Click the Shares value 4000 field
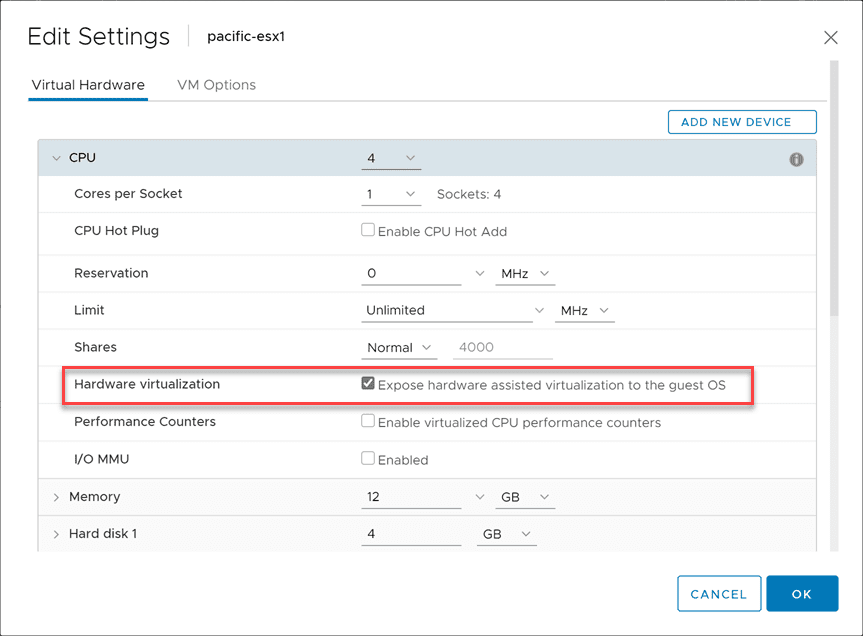Viewport: 863px width, 636px height. click(502, 346)
